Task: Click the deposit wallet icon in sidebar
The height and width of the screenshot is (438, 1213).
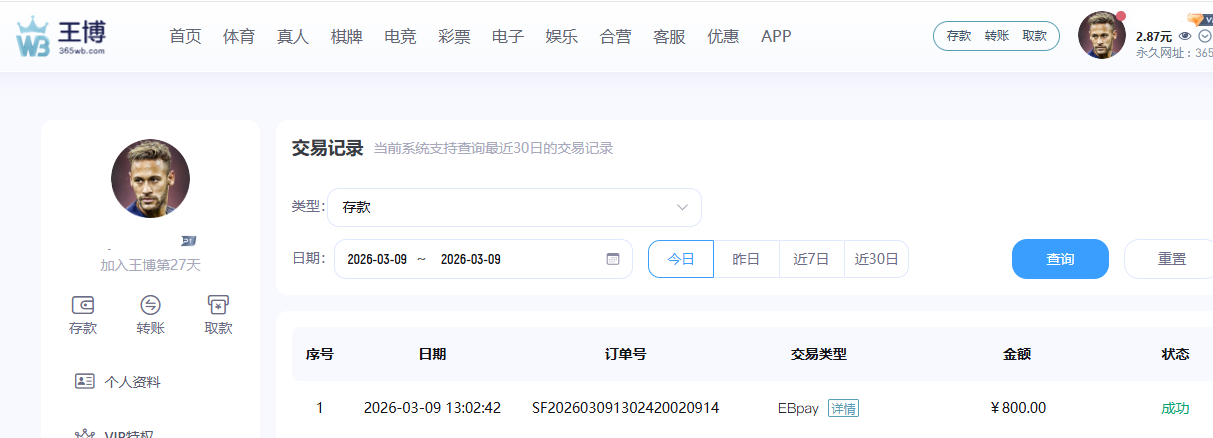Action: tap(83, 305)
